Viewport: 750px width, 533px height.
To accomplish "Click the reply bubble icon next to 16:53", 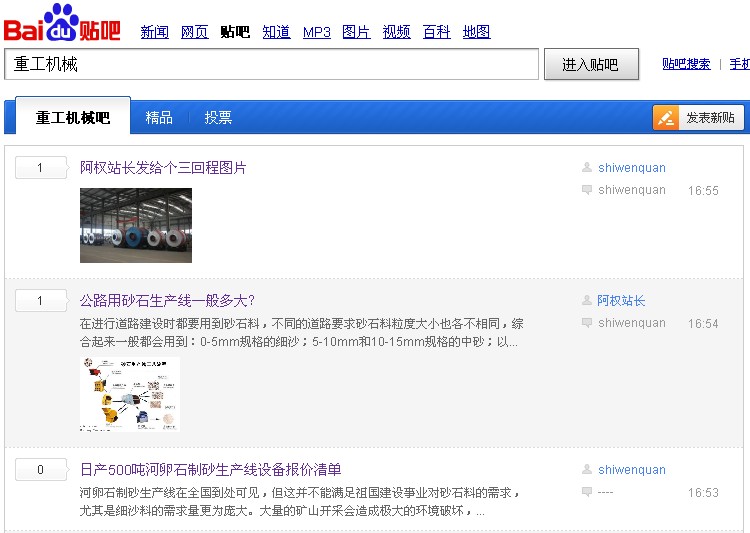I will [586, 492].
